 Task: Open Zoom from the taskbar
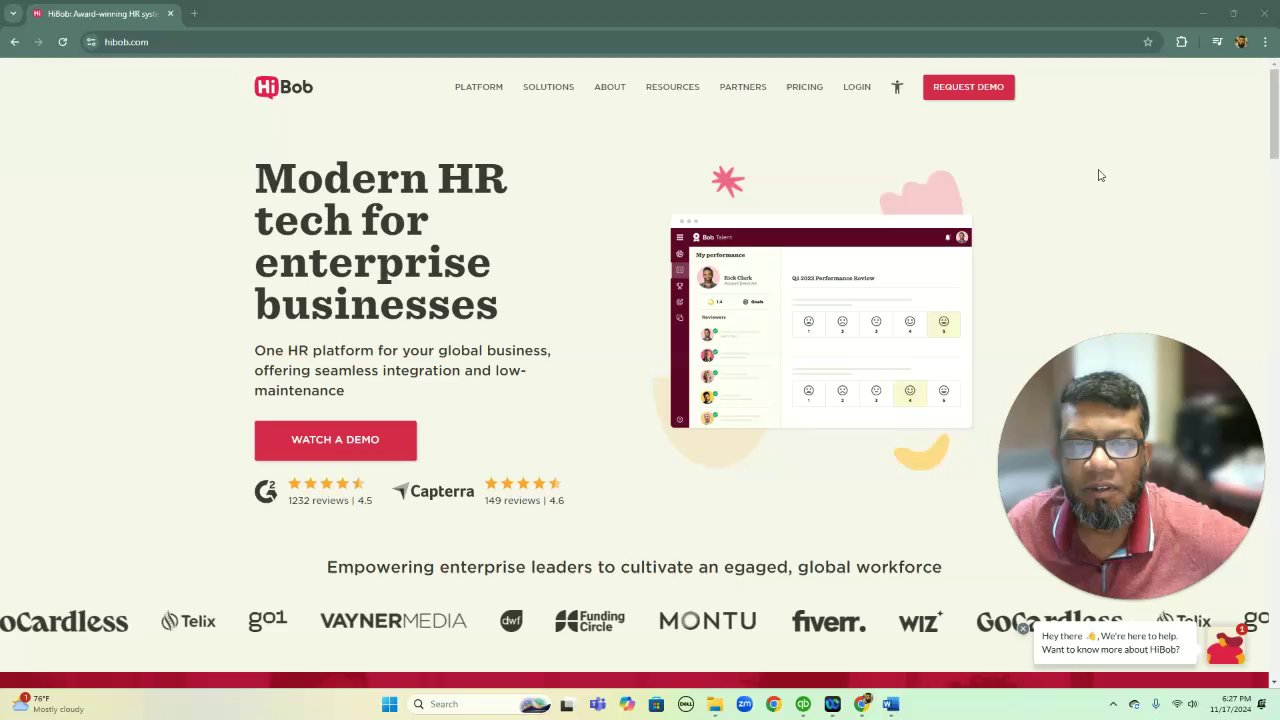coord(744,704)
